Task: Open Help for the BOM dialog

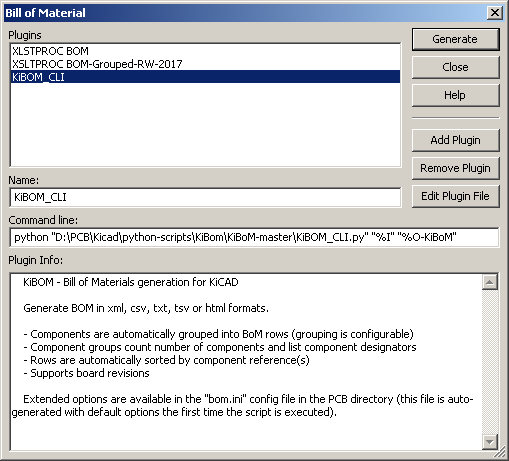Action: [455, 95]
